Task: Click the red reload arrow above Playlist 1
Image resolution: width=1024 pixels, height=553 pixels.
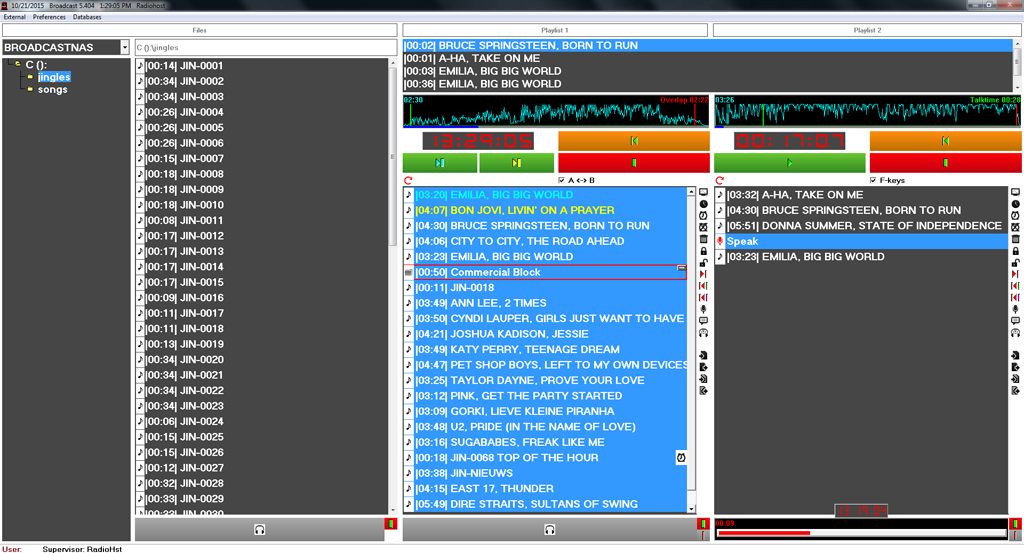Action: 408,180
